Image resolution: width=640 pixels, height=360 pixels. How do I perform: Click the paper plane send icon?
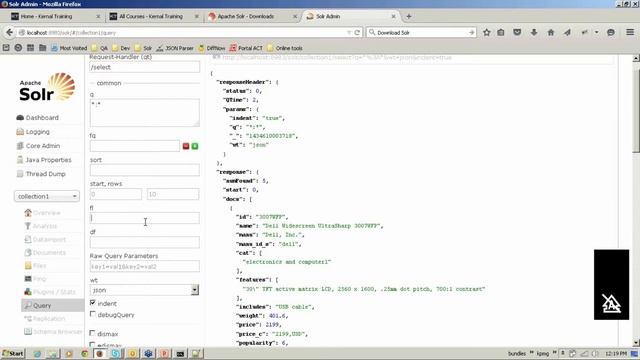coord(567,32)
